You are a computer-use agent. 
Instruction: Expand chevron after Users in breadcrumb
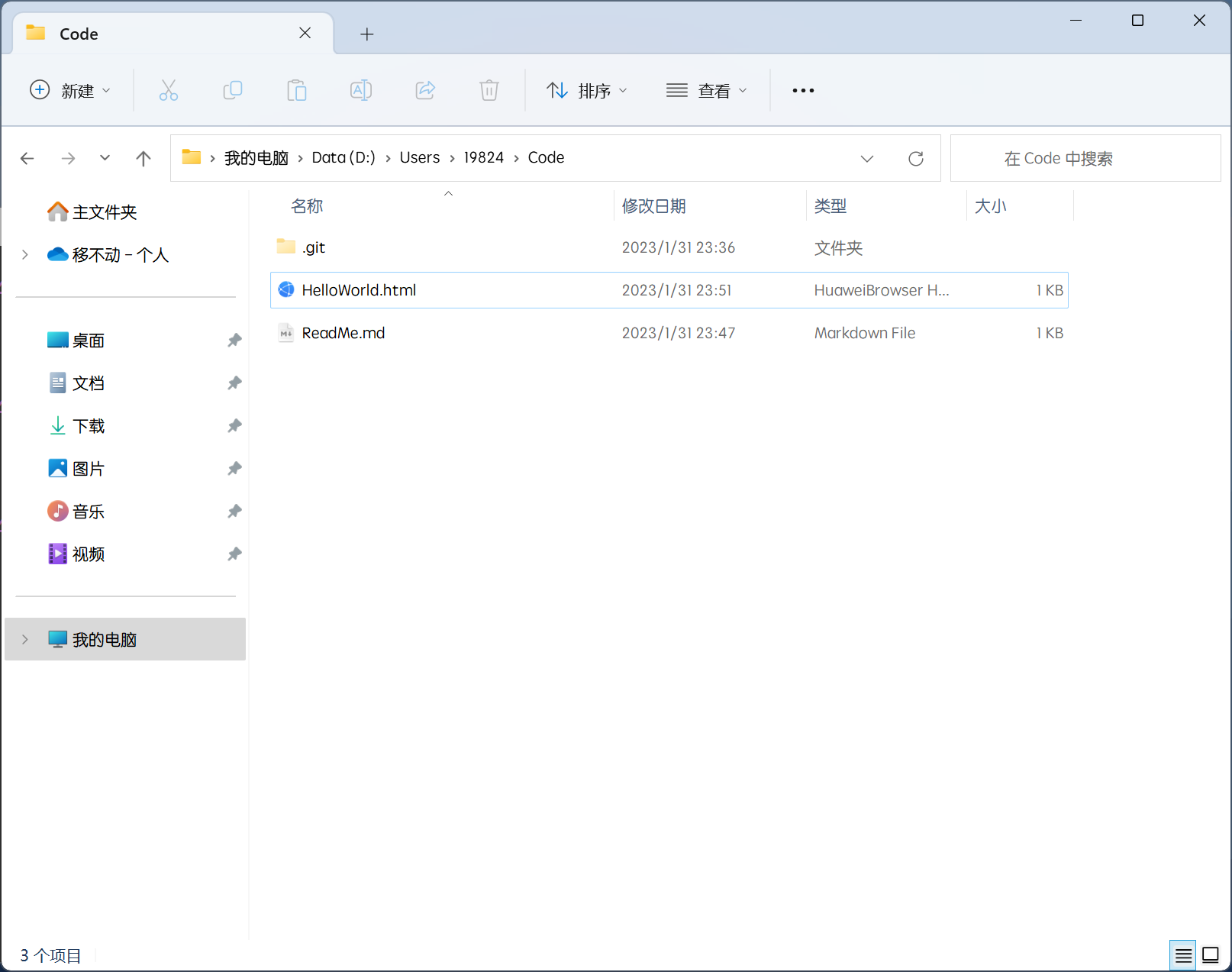click(x=453, y=158)
